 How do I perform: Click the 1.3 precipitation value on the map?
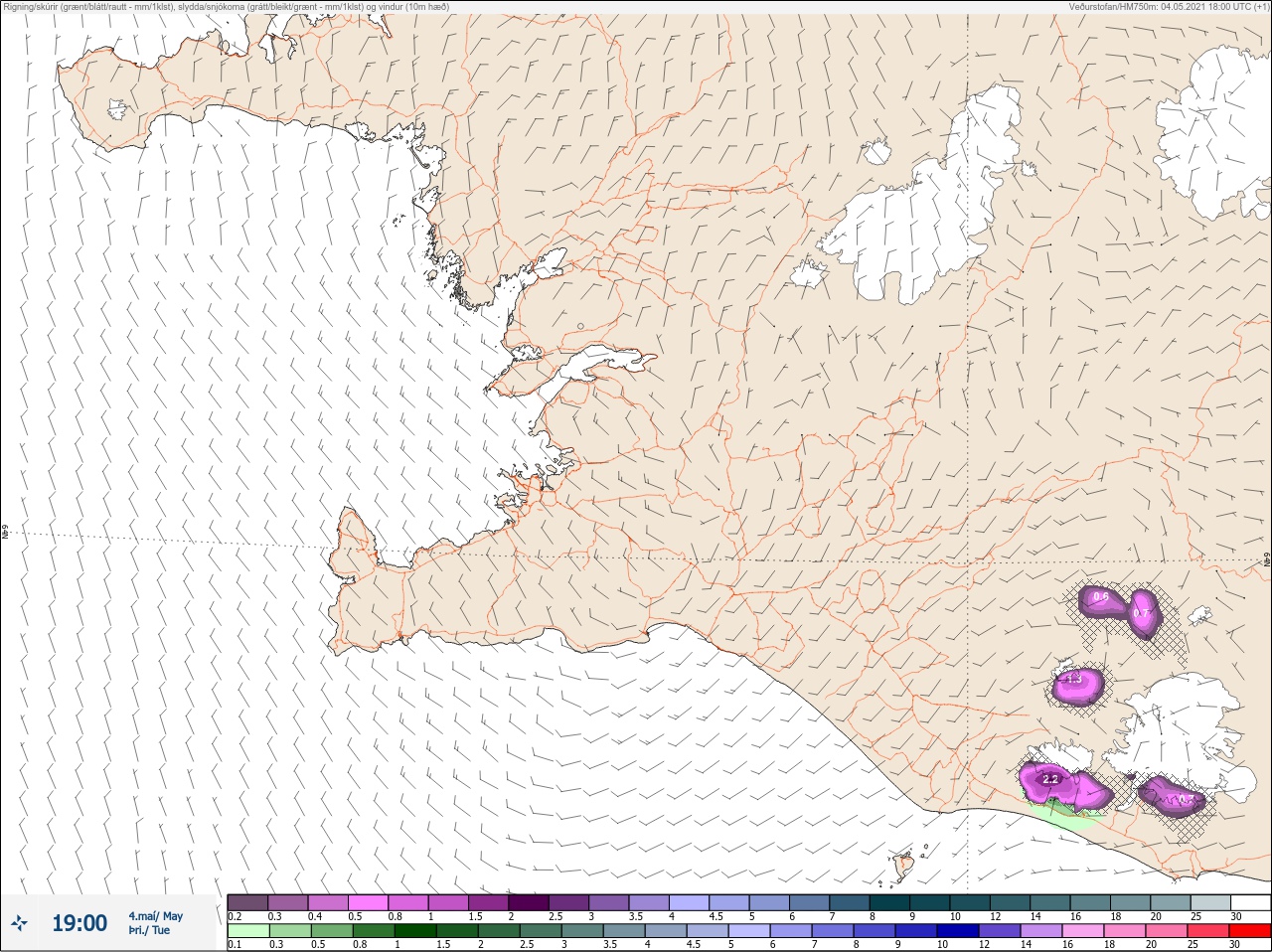point(1072,680)
